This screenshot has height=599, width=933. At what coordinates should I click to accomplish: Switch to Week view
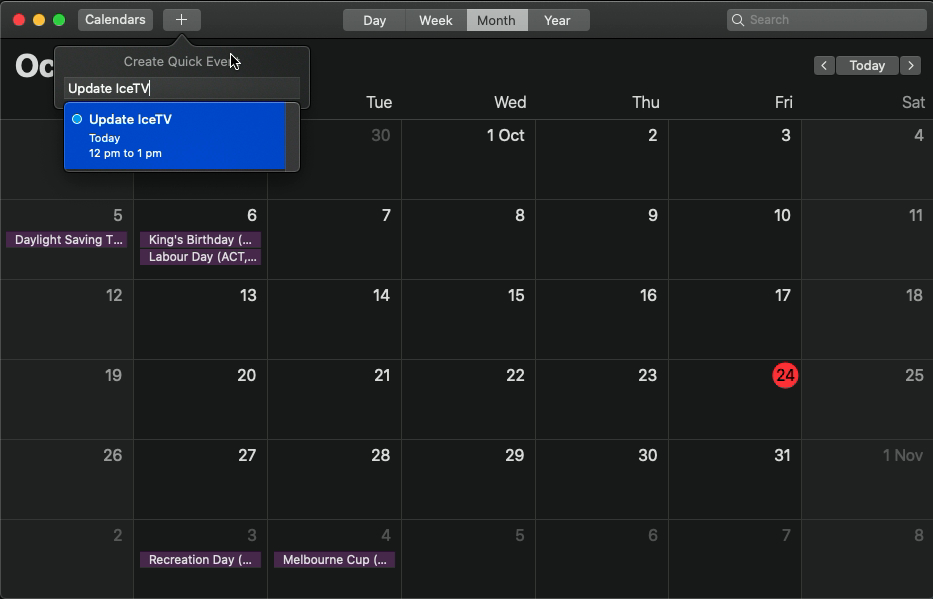coord(436,20)
